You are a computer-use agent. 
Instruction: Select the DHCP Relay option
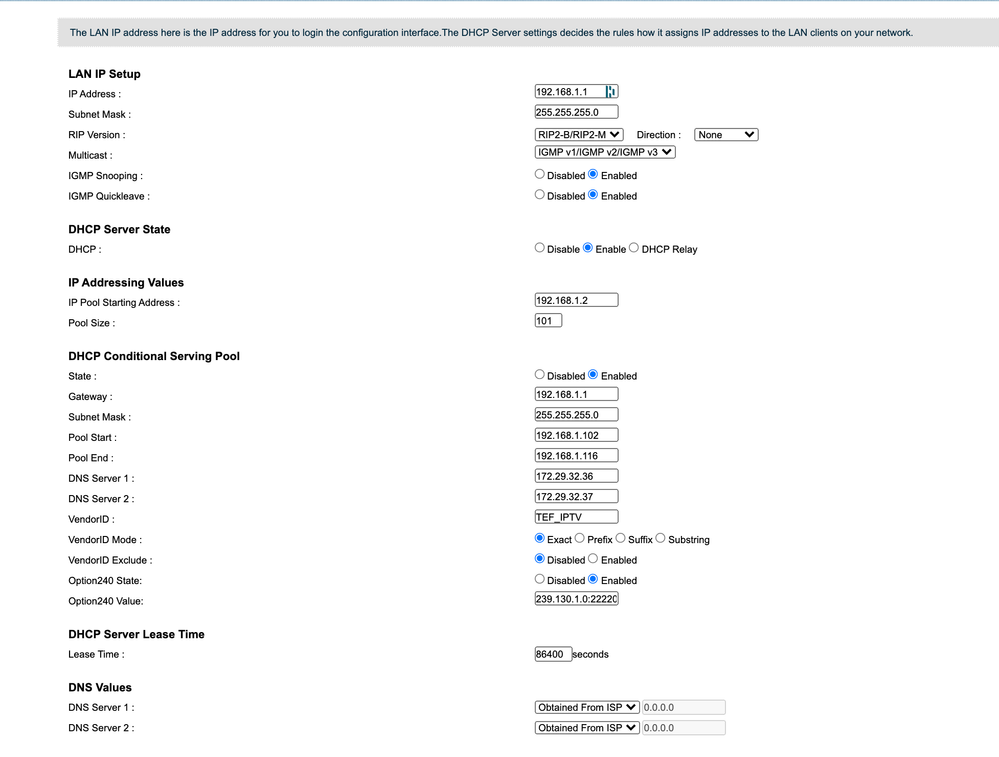coord(634,248)
